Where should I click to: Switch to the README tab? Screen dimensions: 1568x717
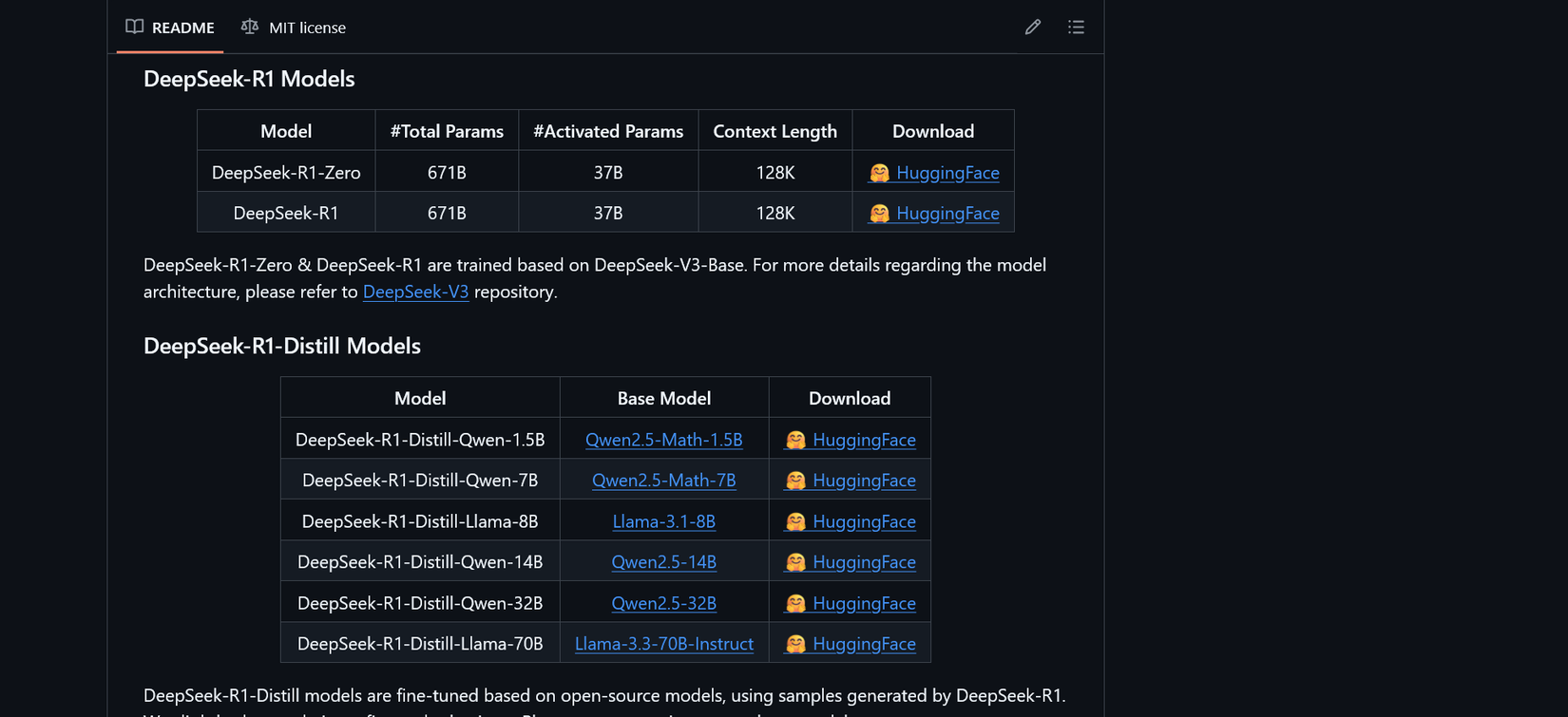click(170, 28)
